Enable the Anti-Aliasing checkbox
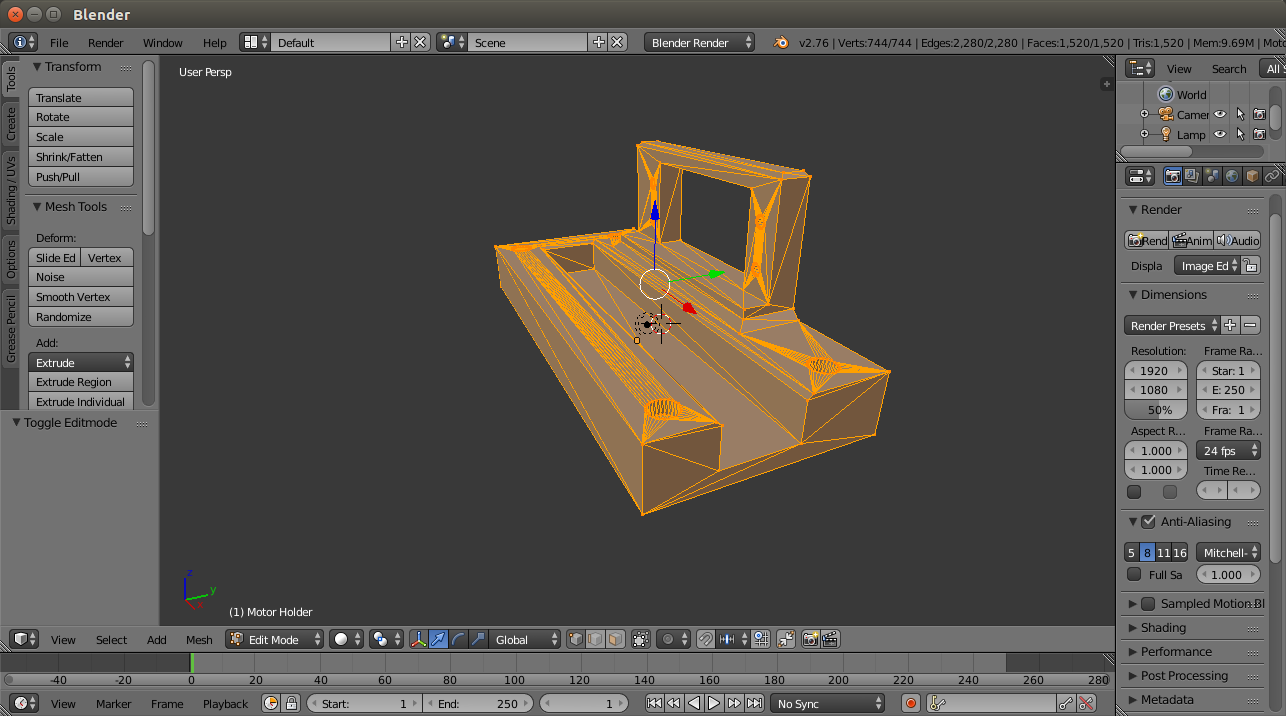 [x=1148, y=522]
